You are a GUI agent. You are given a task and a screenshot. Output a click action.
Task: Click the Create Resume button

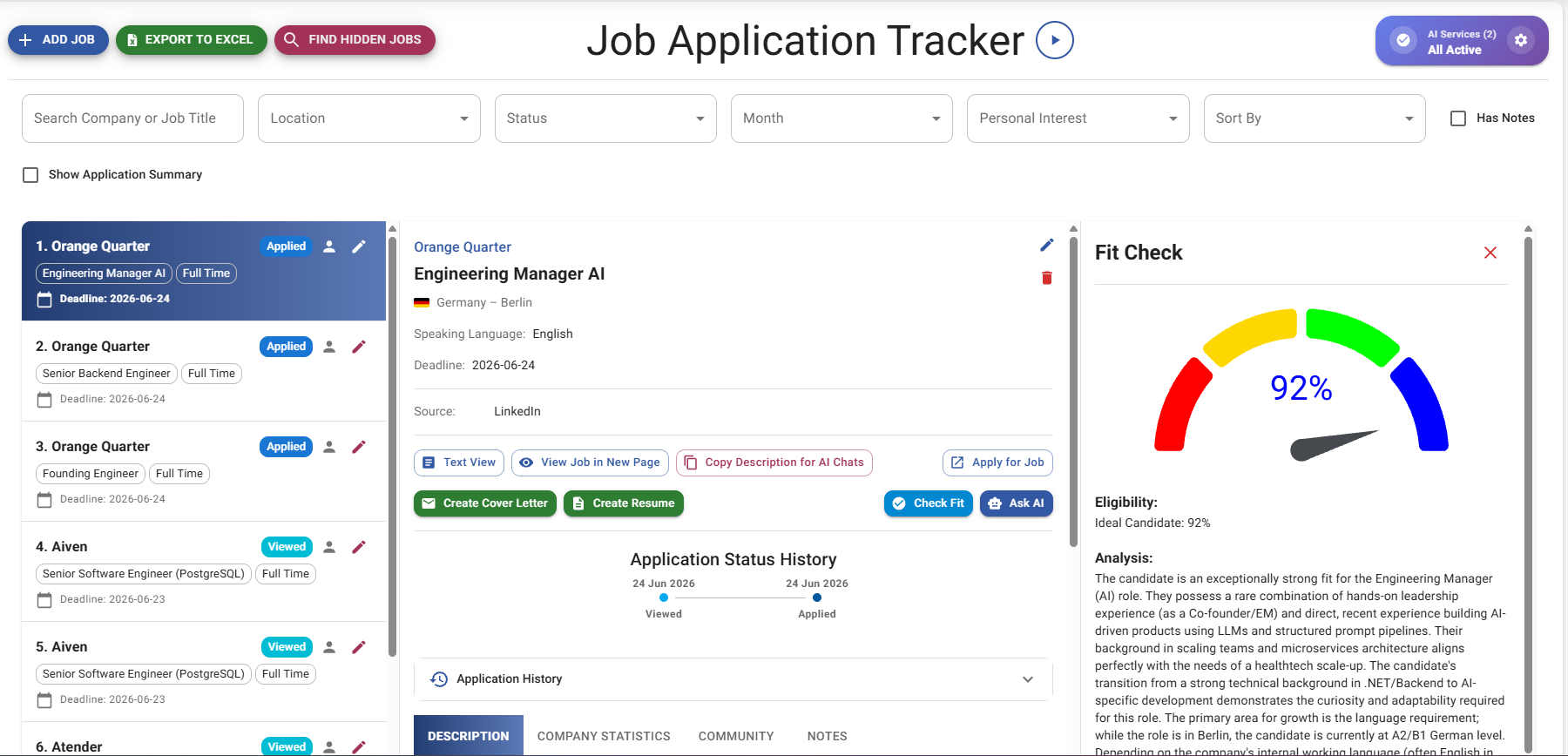624,503
